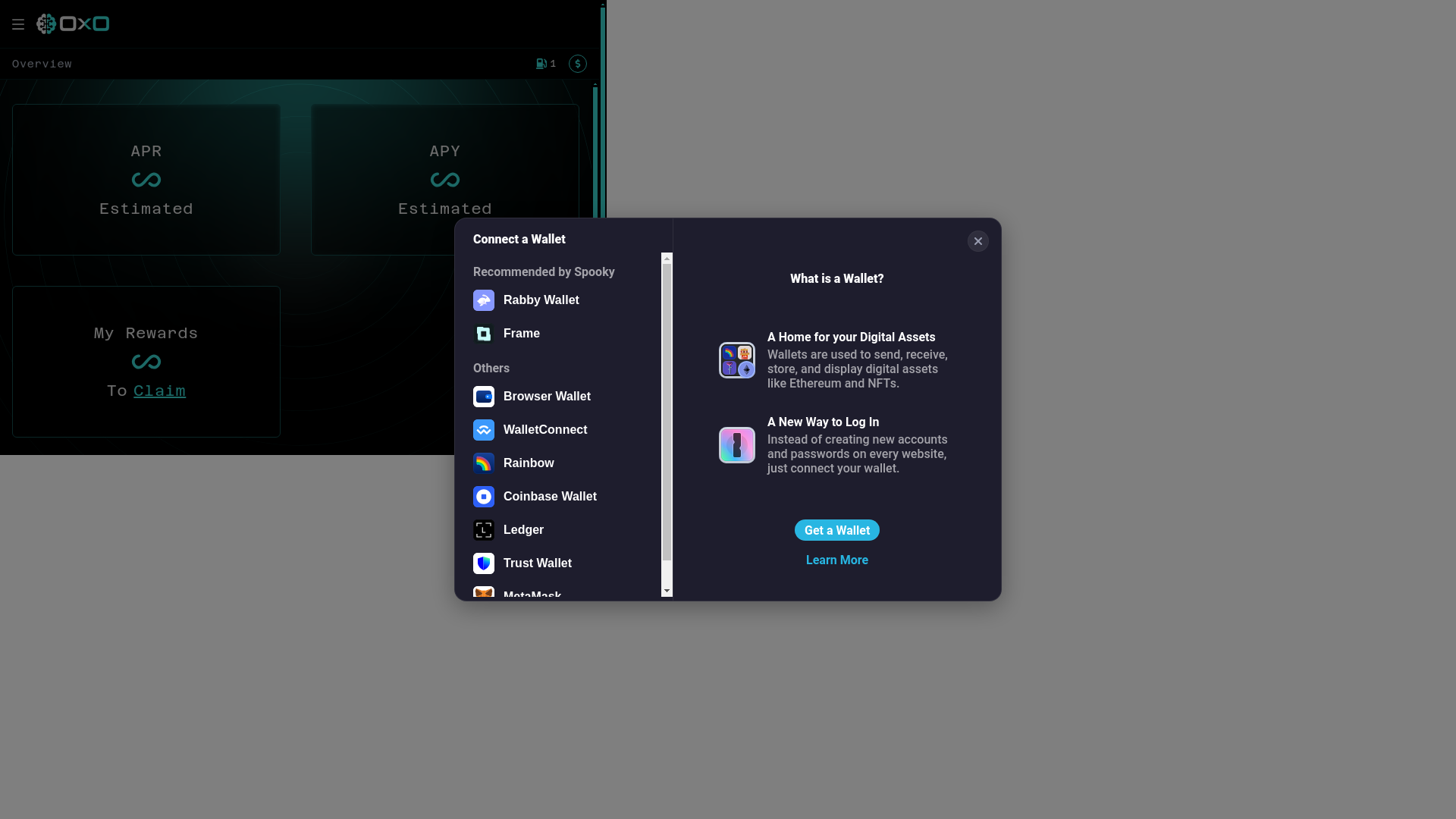Click wallet list scrollbar up arrow

coord(667,259)
